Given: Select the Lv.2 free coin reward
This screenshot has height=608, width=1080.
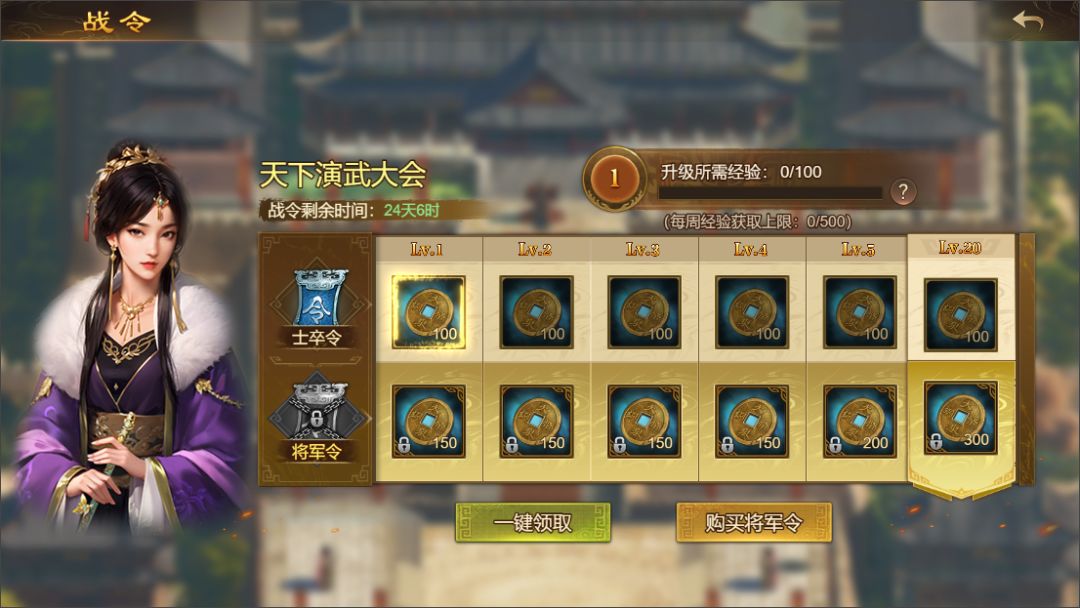Looking at the screenshot, I should coord(537,312).
